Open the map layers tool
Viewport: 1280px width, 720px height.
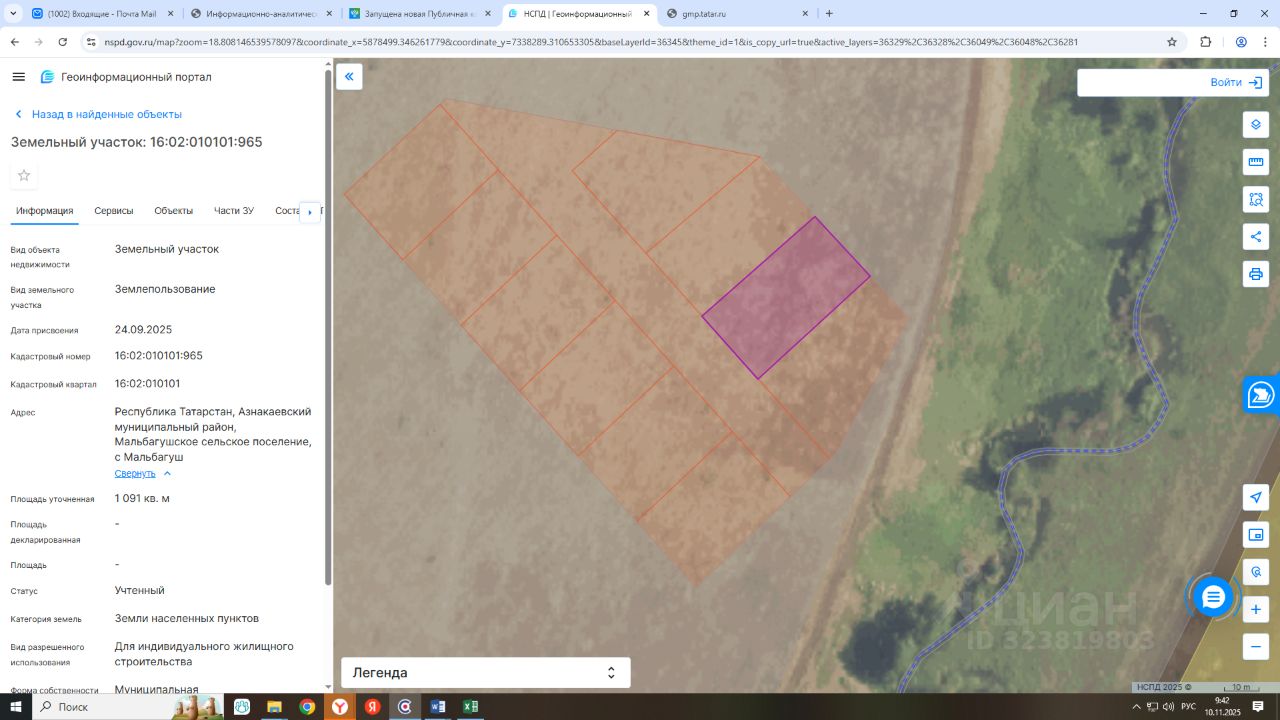(1256, 125)
